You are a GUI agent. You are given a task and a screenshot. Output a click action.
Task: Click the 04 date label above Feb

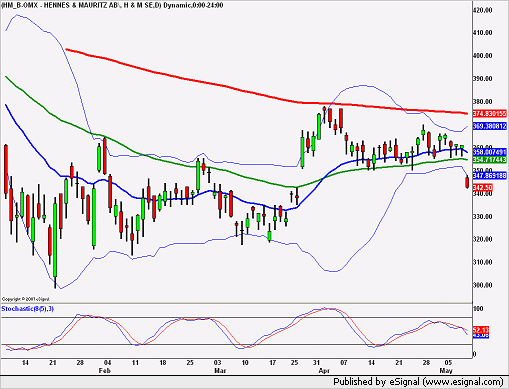click(x=107, y=363)
